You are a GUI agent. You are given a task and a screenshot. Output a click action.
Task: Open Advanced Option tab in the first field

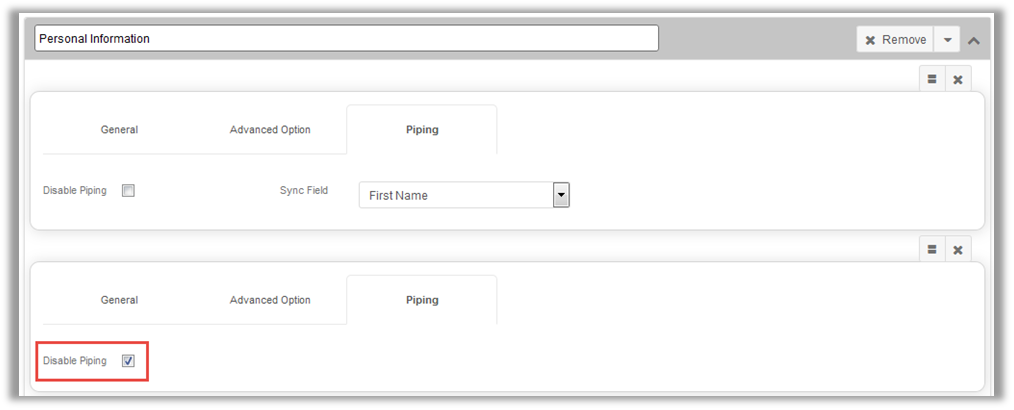coord(270,130)
